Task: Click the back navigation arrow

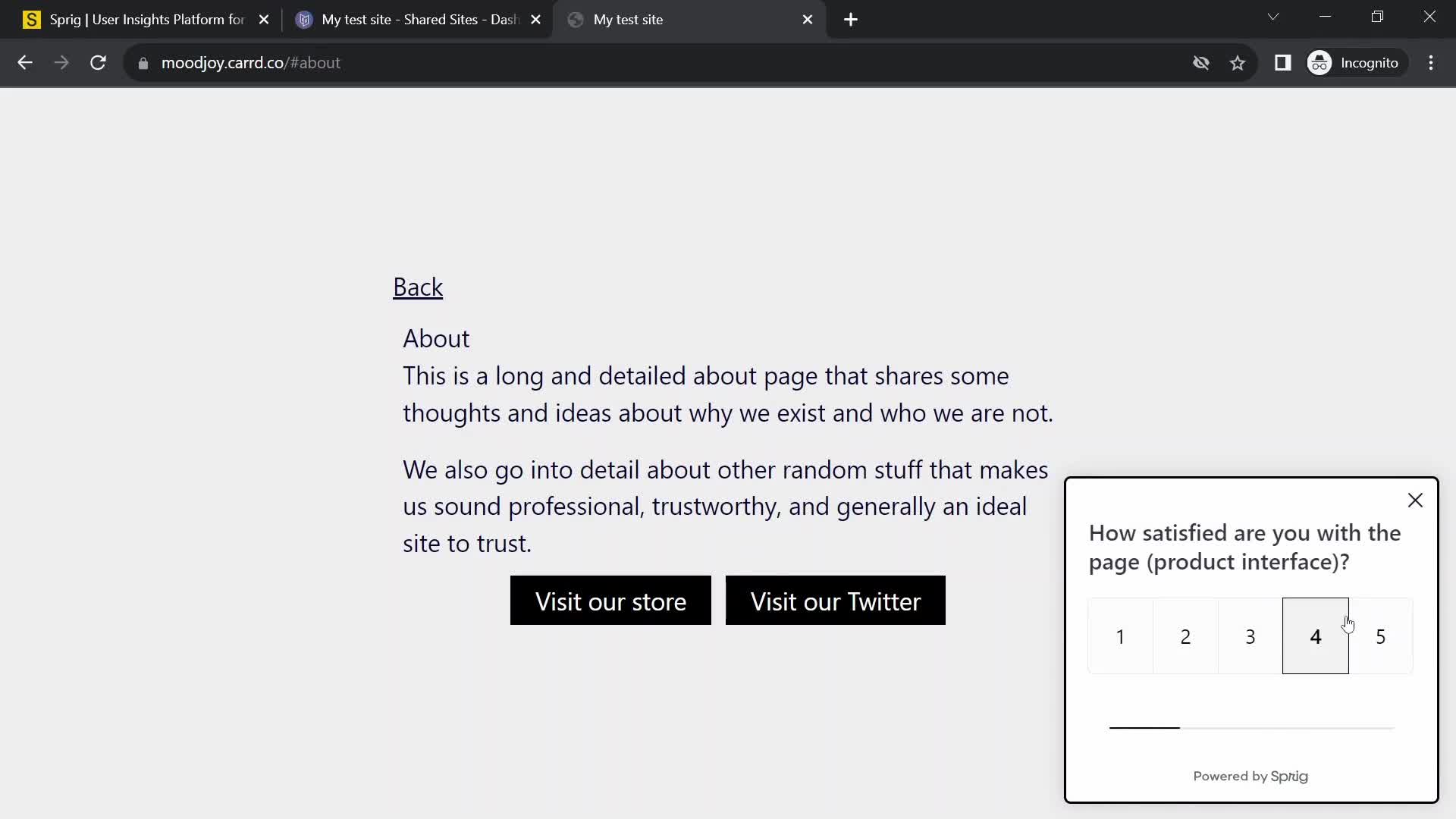Action: tap(25, 63)
